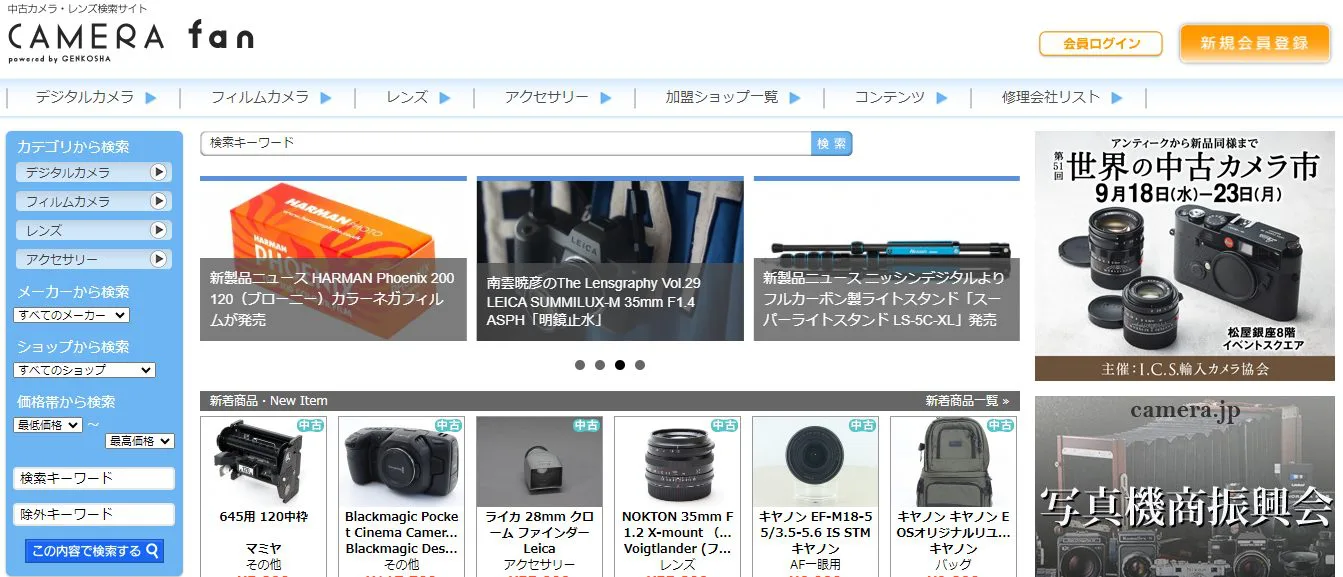Click arrow icon beside sidebar アクセサリー category
The height and width of the screenshot is (577, 1343).
click(x=158, y=259)
